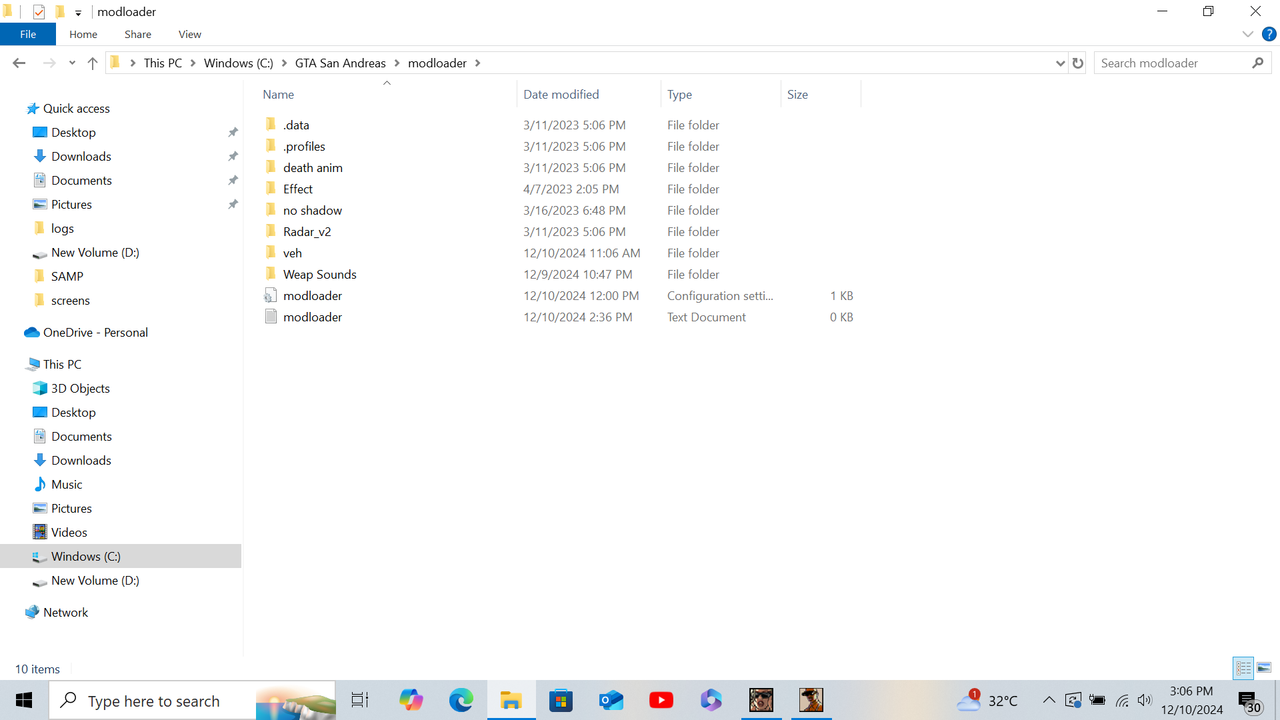Screen dimensions: 1280x720
Task: Open pinned Desktop under Quick access
Action: click(73, 132)
